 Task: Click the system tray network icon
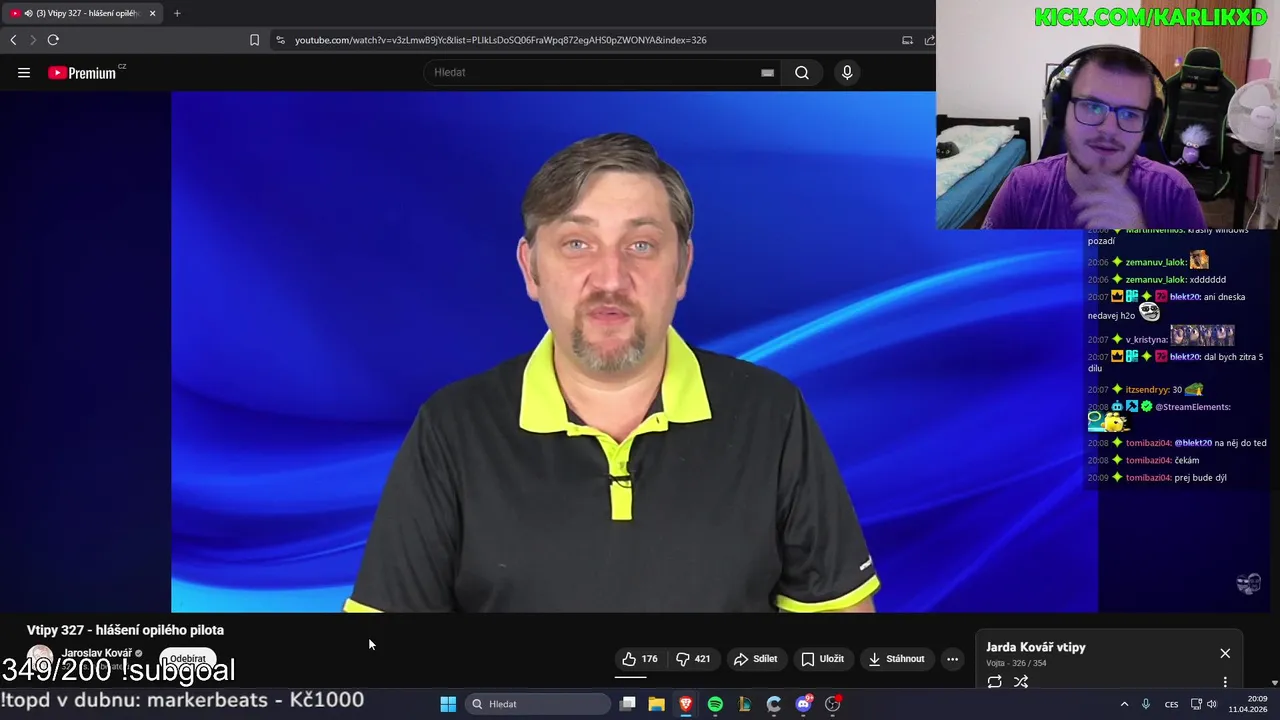pyautogui.click(x=1195, y=704)
